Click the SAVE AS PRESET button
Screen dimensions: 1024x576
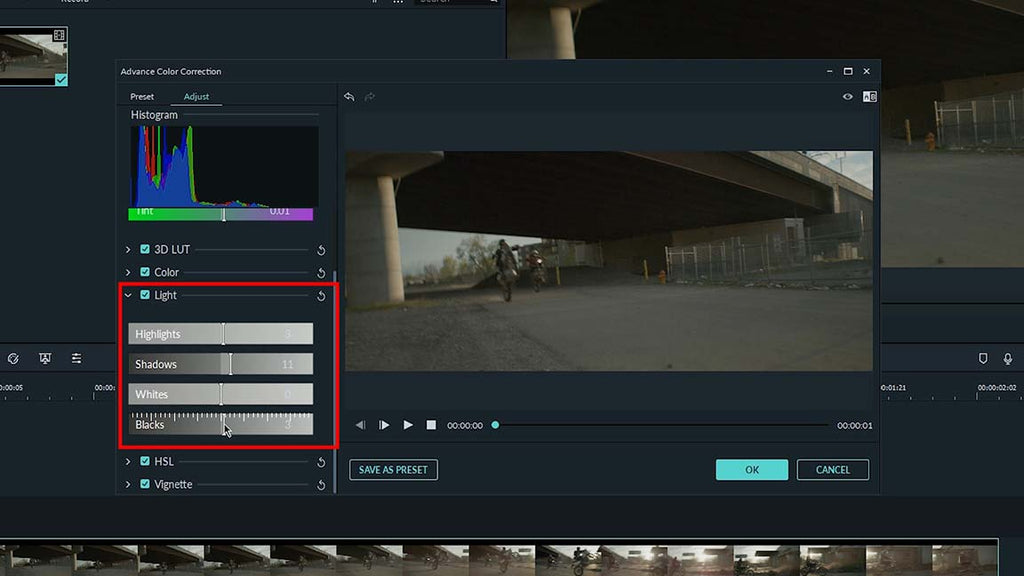point(393,470)
